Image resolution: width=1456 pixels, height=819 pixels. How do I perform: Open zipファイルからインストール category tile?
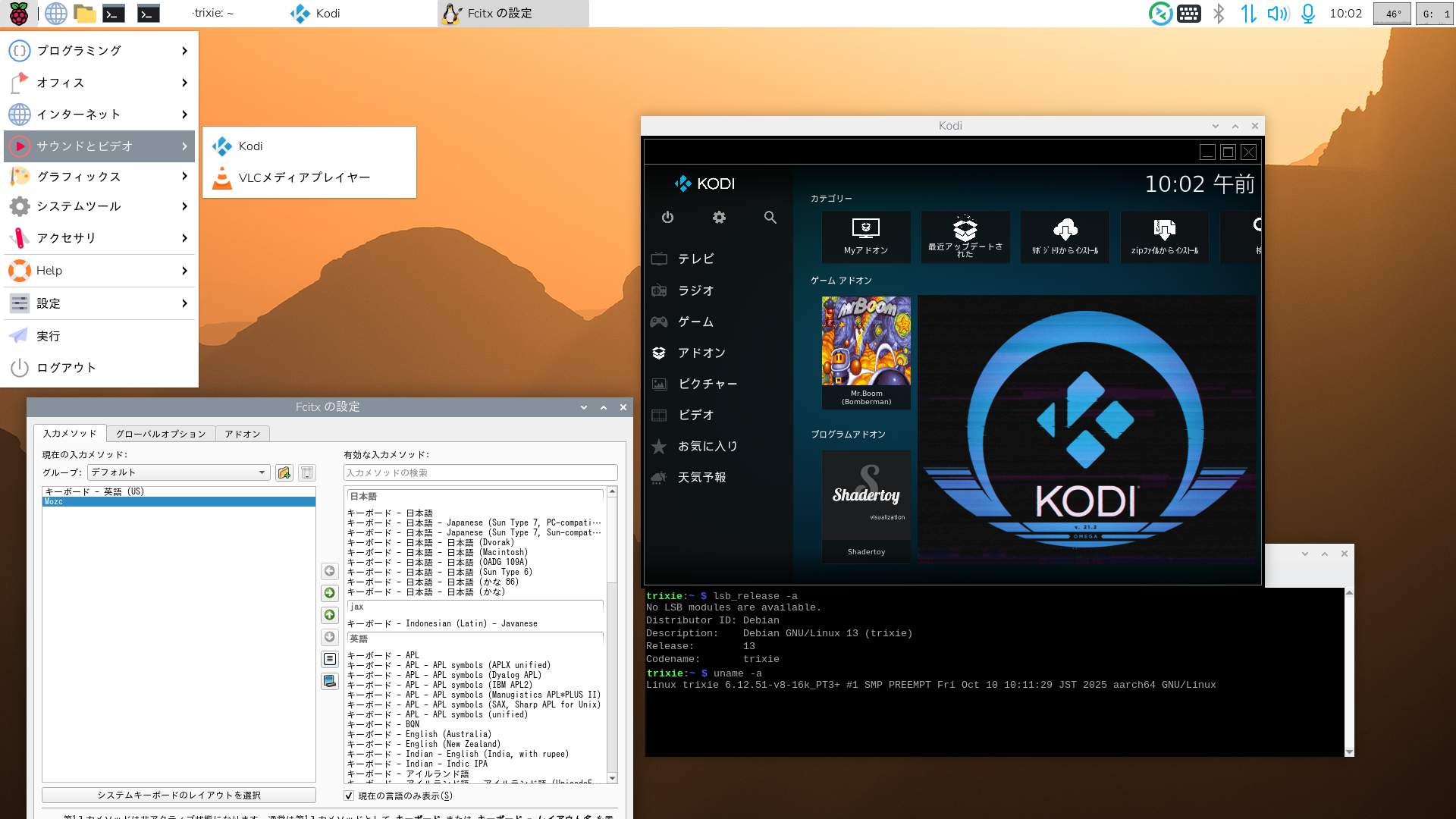point(1164,237)
